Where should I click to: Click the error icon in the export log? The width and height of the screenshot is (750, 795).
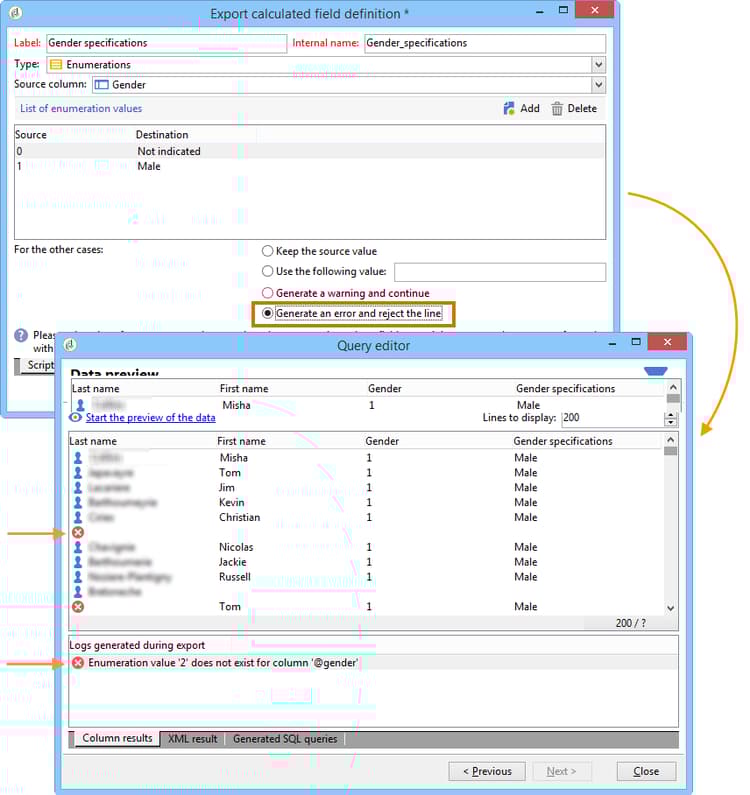coord(78,663)
